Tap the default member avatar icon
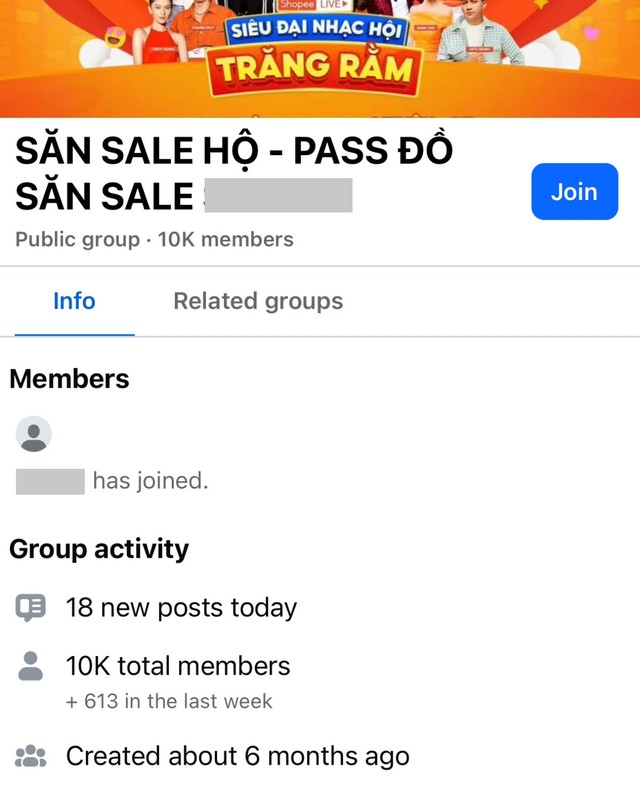640x800 pixels. tap(34, 434)
